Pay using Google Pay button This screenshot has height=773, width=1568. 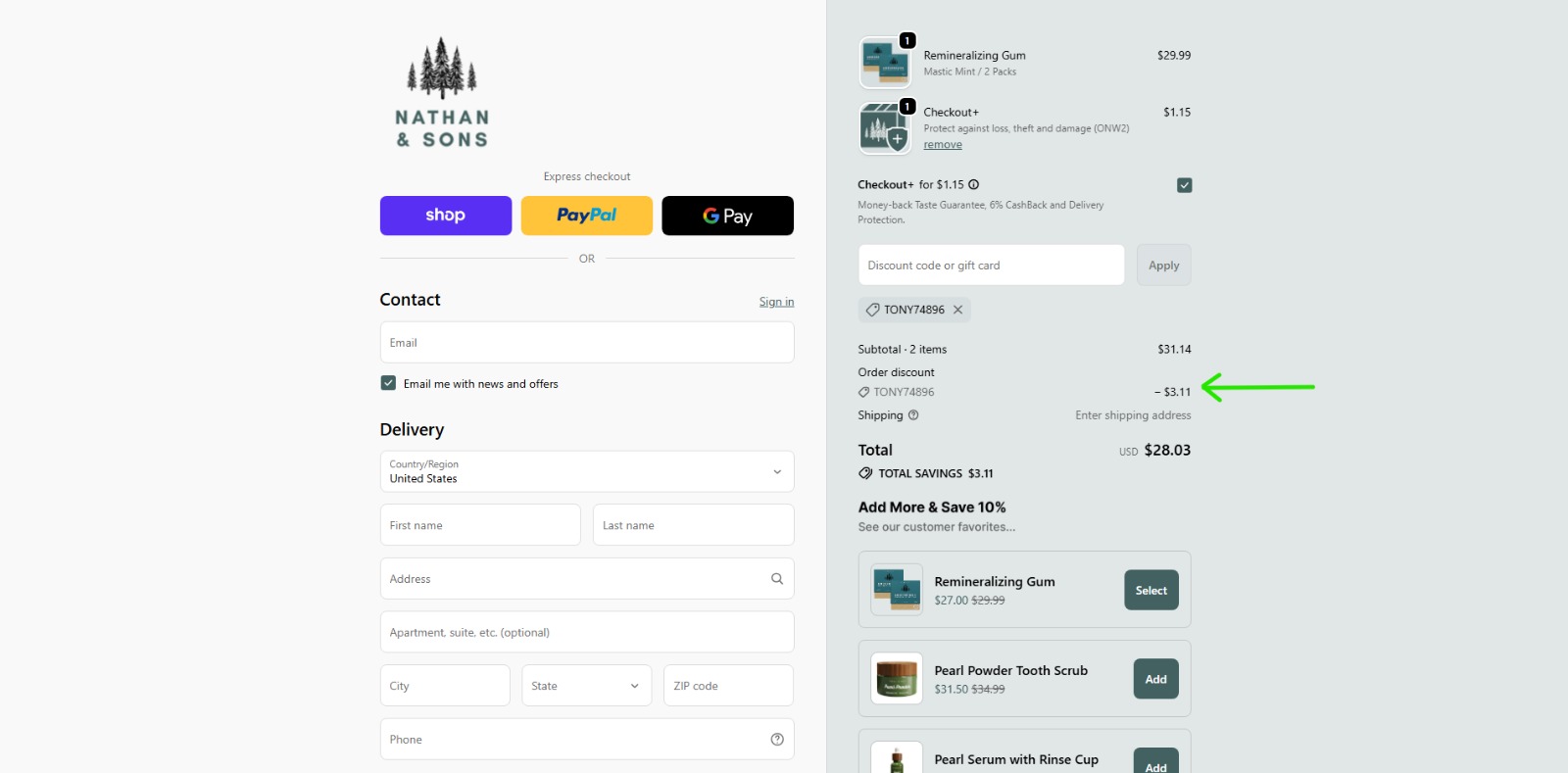pos(727,216)
